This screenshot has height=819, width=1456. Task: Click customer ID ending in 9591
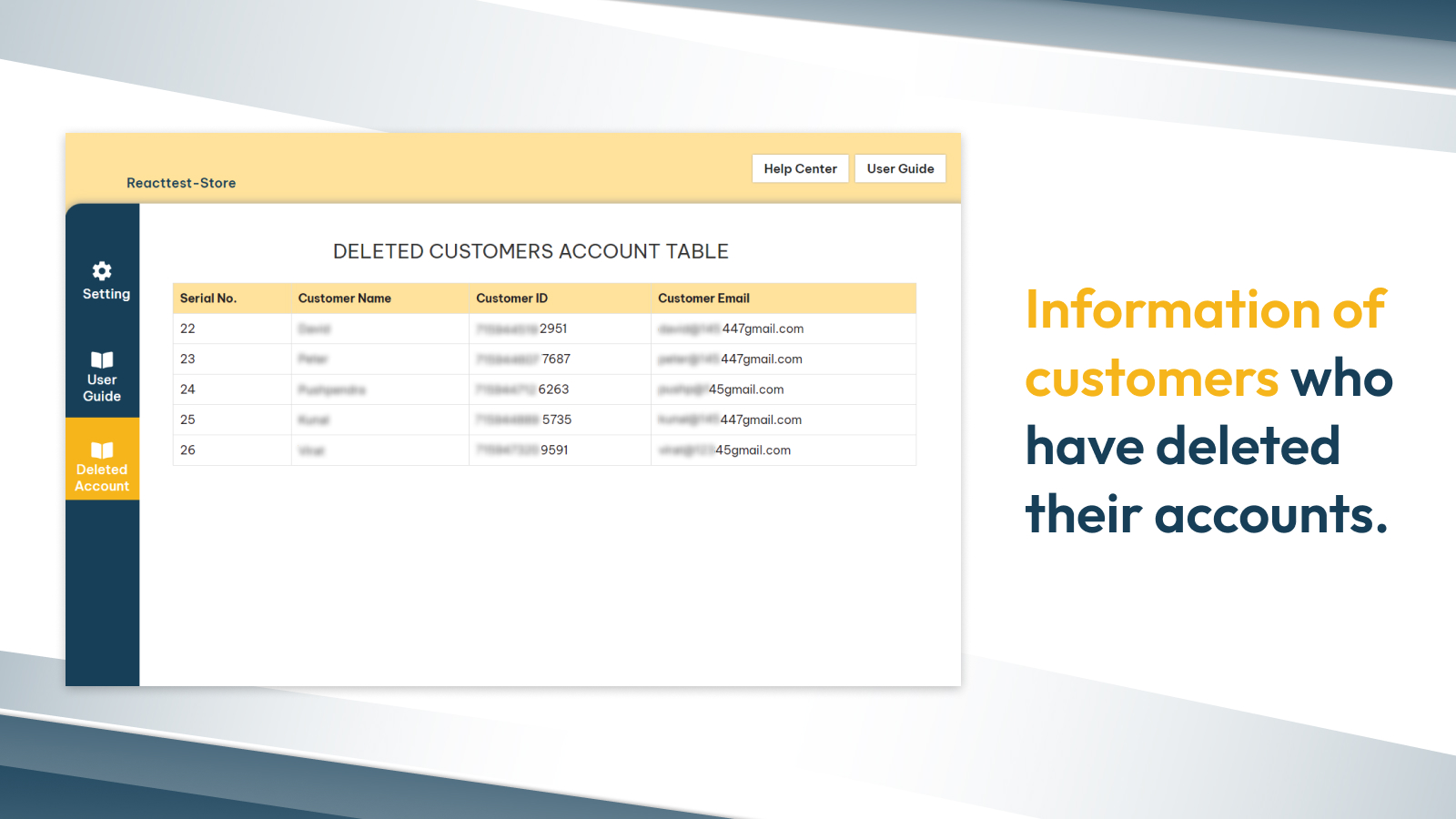click(x=522, y=450)
